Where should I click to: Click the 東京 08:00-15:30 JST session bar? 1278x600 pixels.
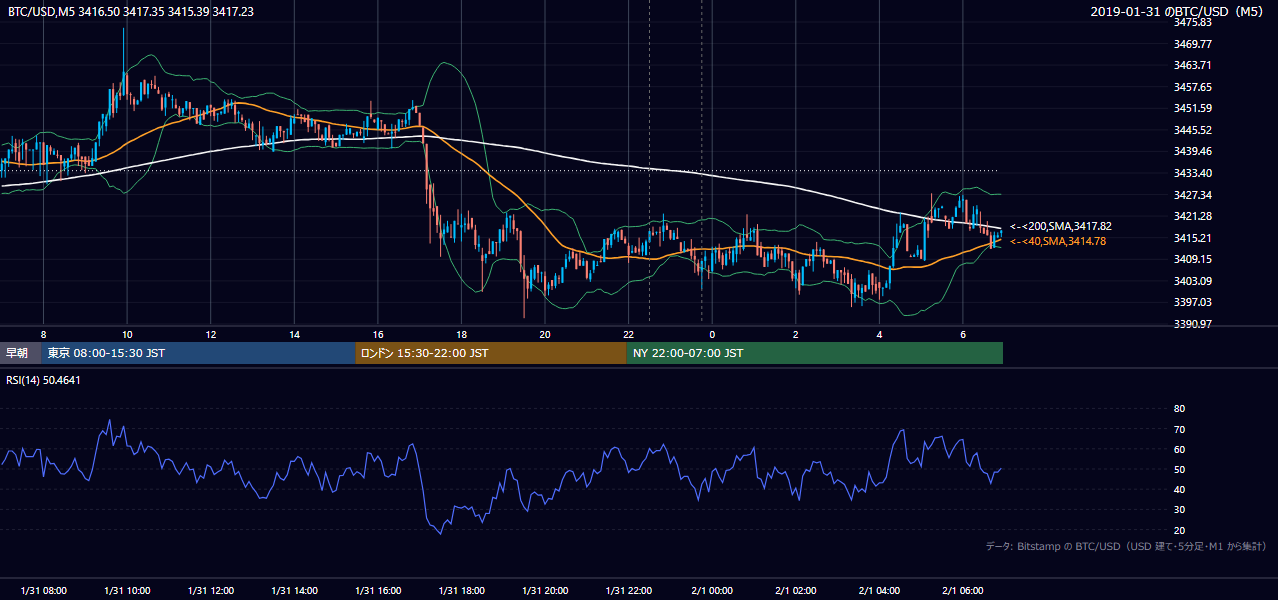[198, 353]
